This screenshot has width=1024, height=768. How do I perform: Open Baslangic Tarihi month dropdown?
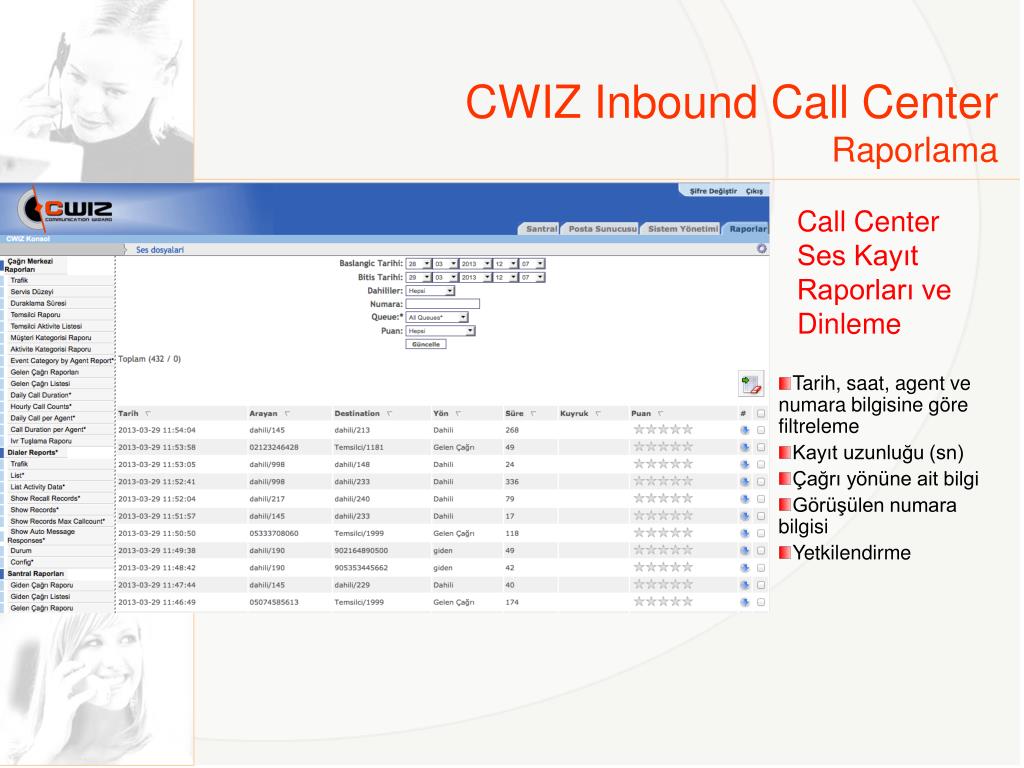click(x=445, y=264)
